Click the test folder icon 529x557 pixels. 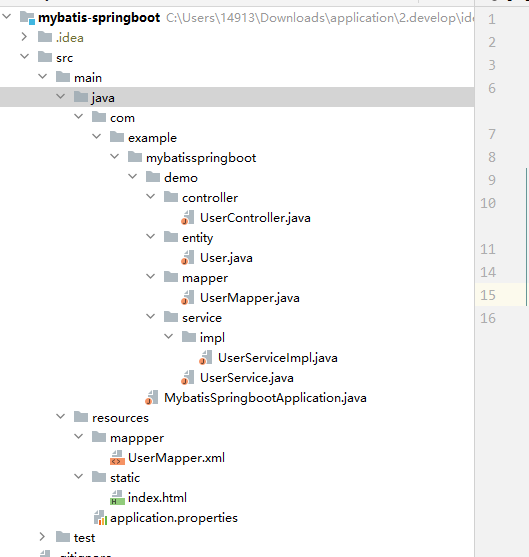point(63,536)
